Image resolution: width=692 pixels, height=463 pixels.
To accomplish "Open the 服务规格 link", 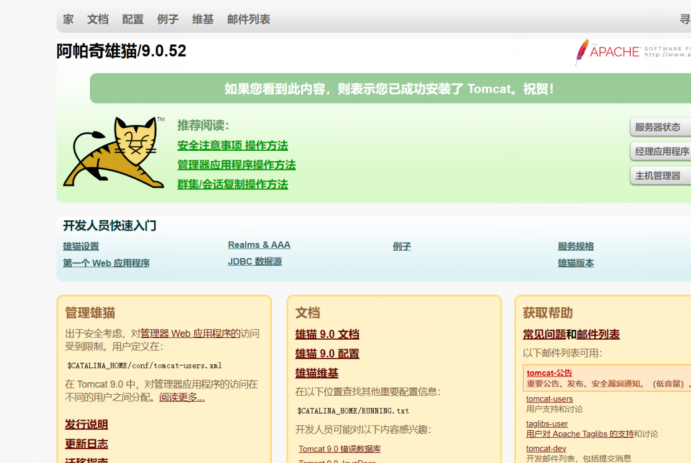I will [575, 246].
